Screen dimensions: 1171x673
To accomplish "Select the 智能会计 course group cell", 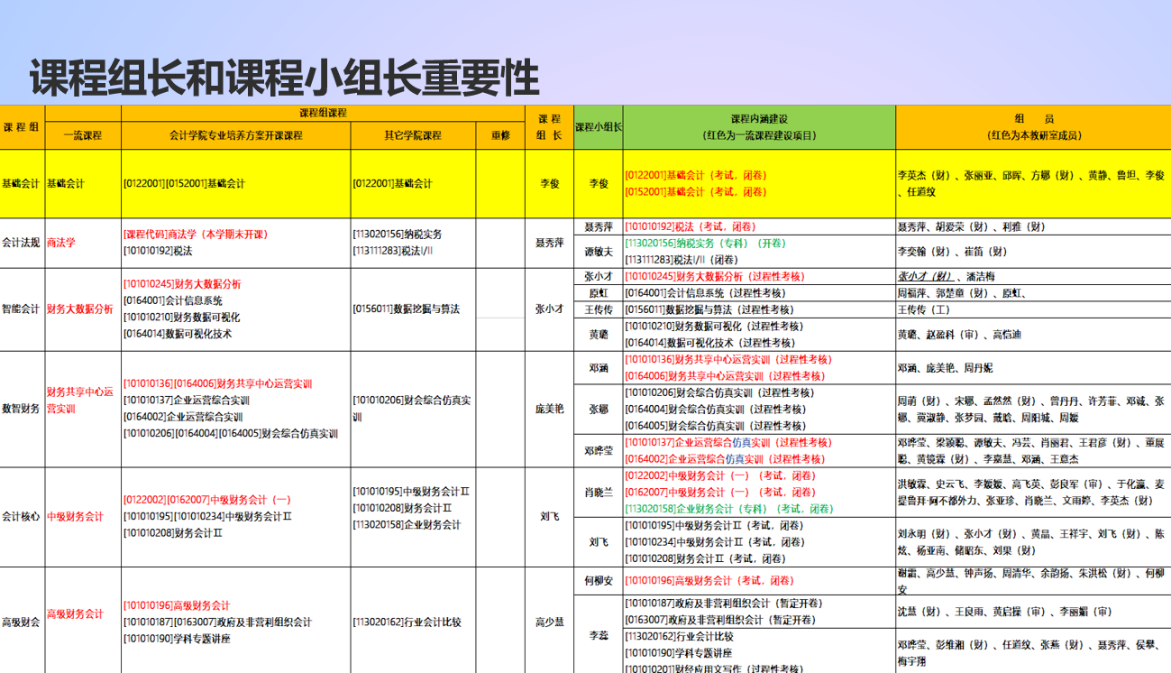I will click(x=22, y=309).
